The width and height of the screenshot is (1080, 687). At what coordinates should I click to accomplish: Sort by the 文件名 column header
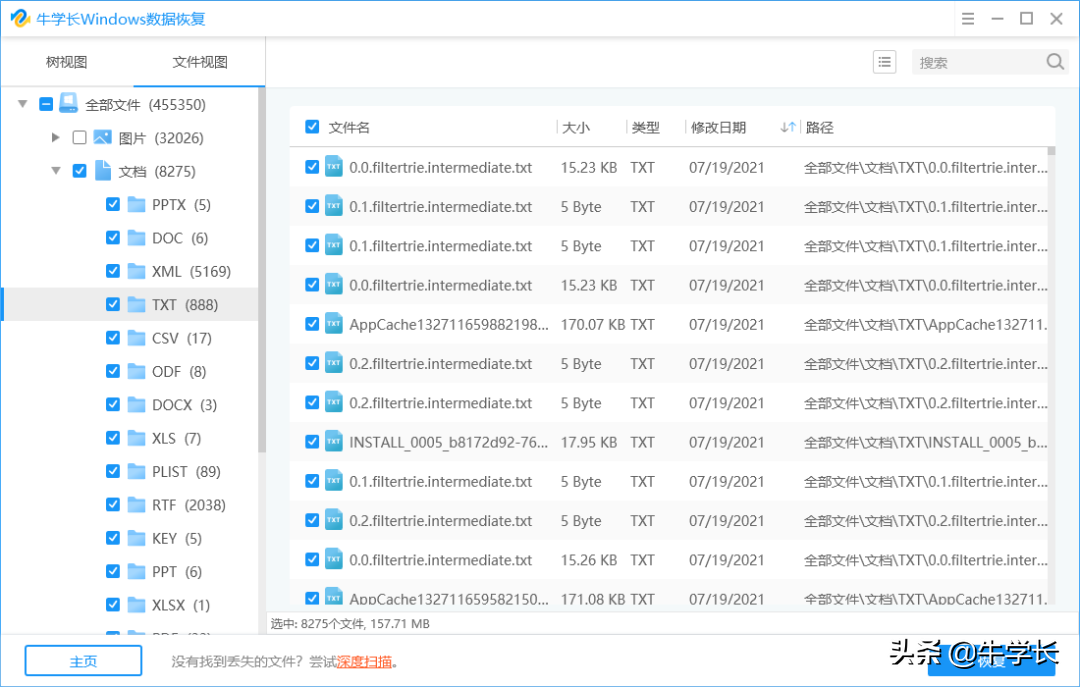coord(349,127)
